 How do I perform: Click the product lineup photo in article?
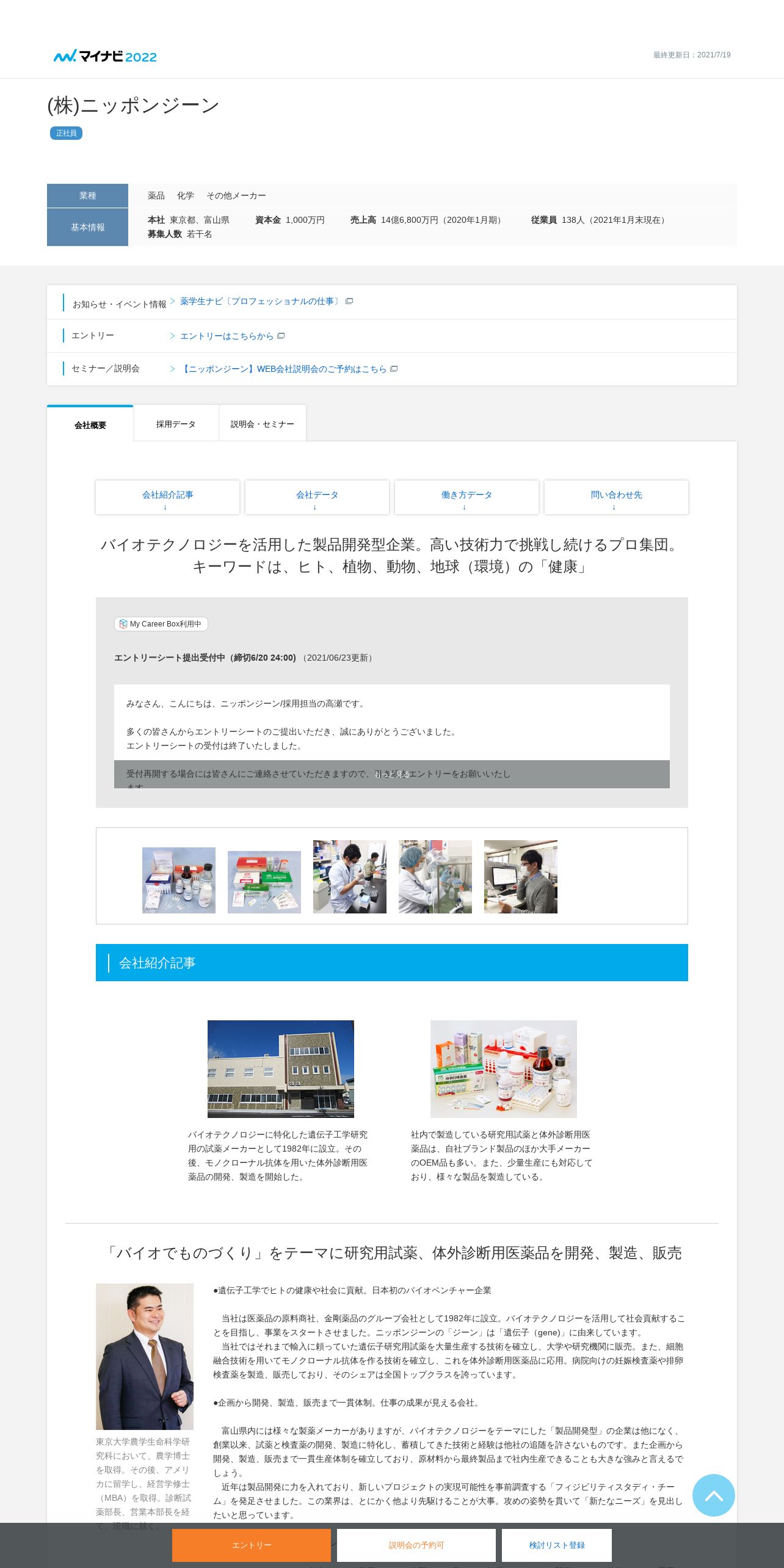pos(504,1069)
